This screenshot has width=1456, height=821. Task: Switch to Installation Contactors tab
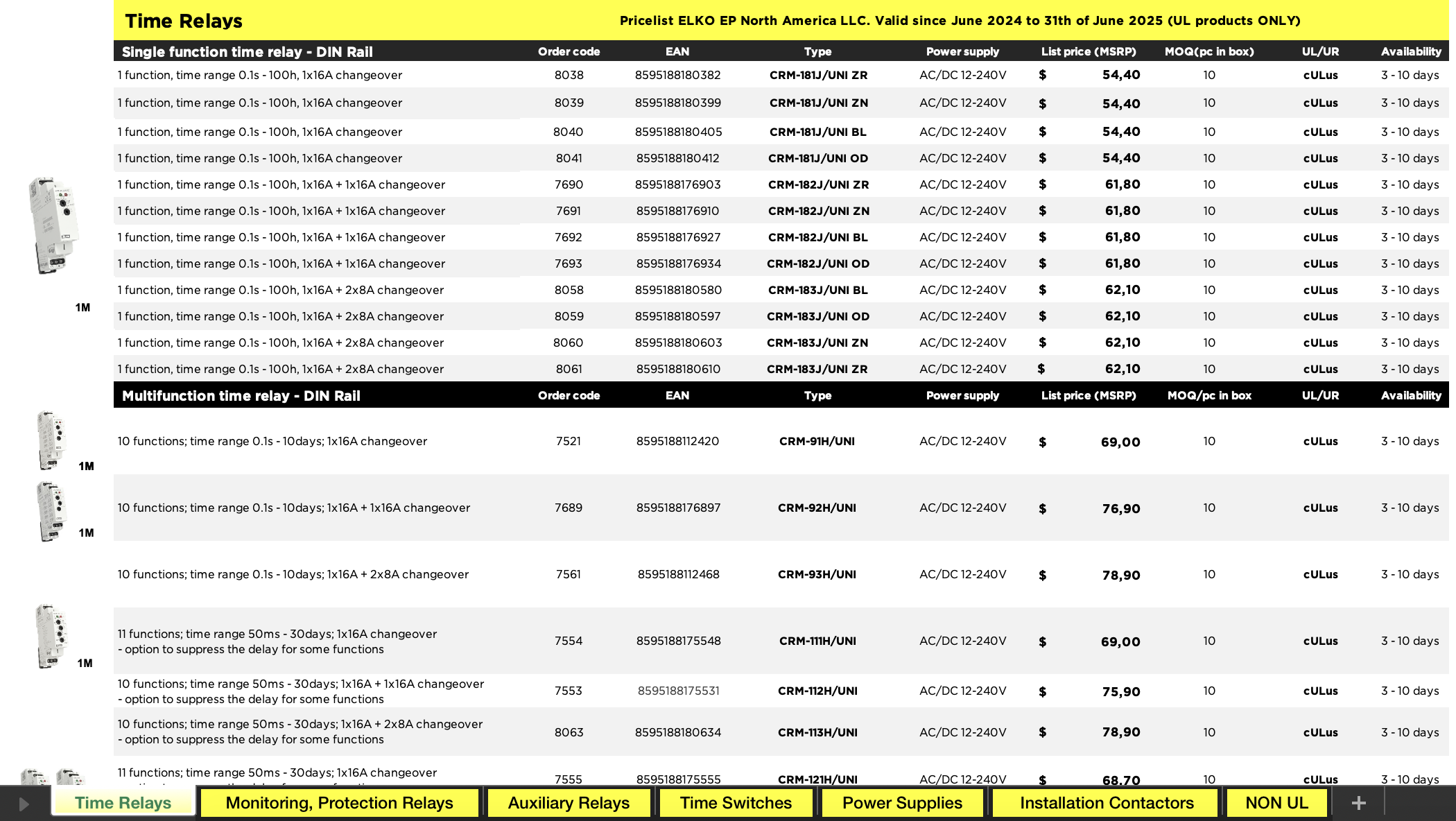pos(1107,803)
